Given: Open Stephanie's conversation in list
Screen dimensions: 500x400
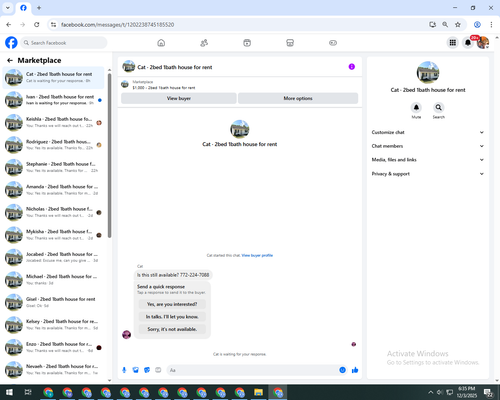Looking at the screenshot, I should 53,167.
